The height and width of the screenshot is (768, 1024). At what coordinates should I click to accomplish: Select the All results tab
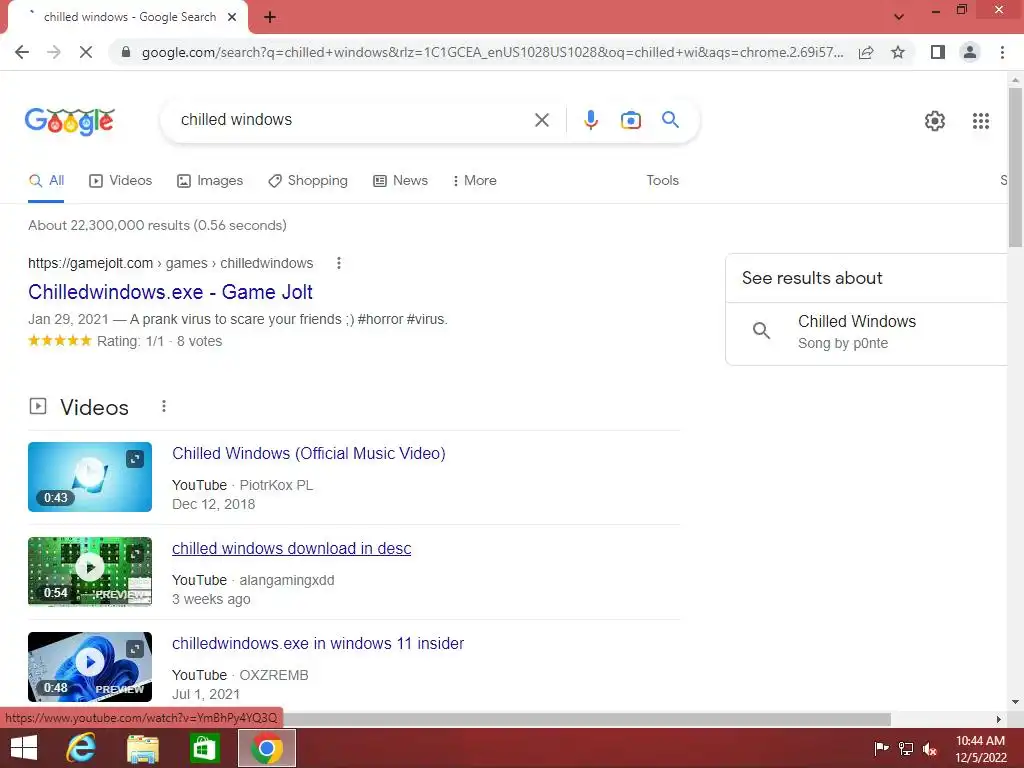tap(46, 181)
